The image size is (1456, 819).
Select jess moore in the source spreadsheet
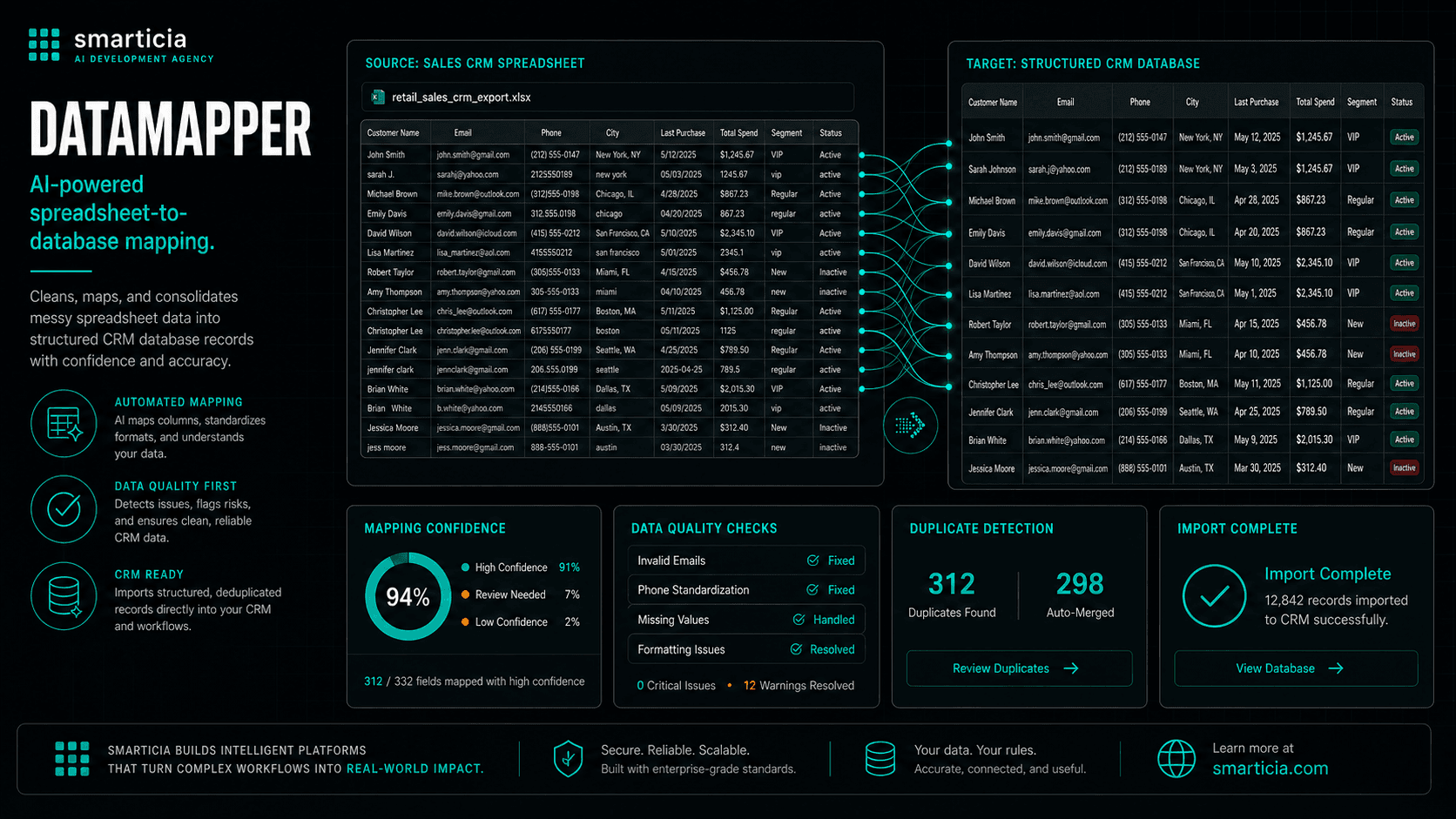387,447
